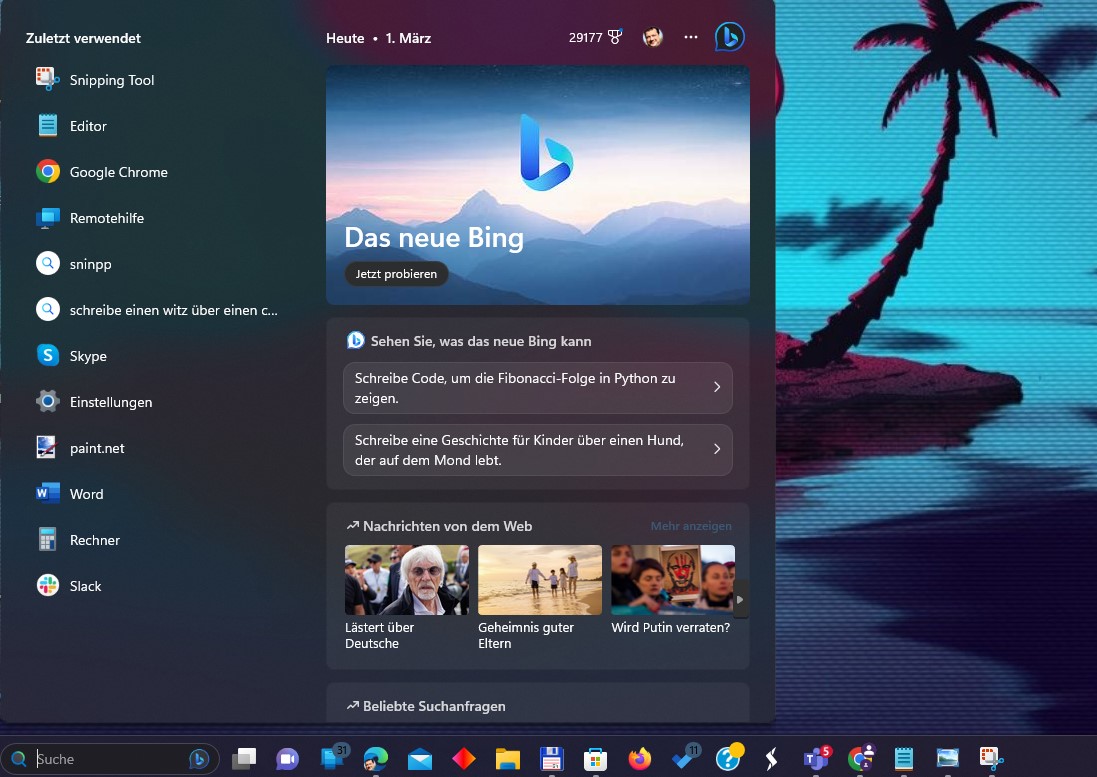Open Snipping Tool on the taskbar
This screenshot has width=1097, height=777.
coord(991,759)
